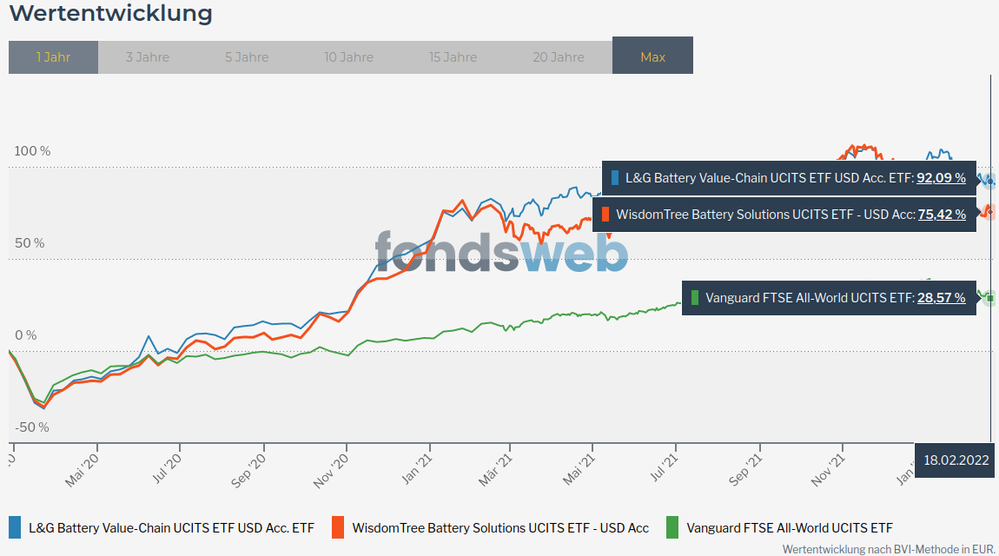This screenshot has height=556, width=999.
Task: Switch to the 20 Jahre tab
Action: point(559,57)
